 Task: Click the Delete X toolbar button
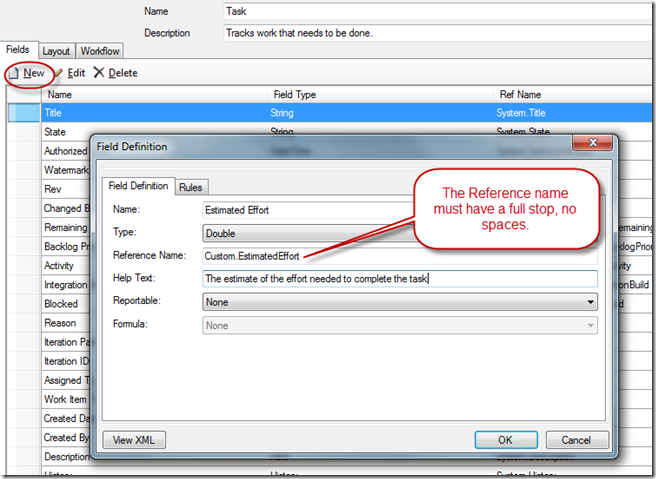(x=115, y=73)
